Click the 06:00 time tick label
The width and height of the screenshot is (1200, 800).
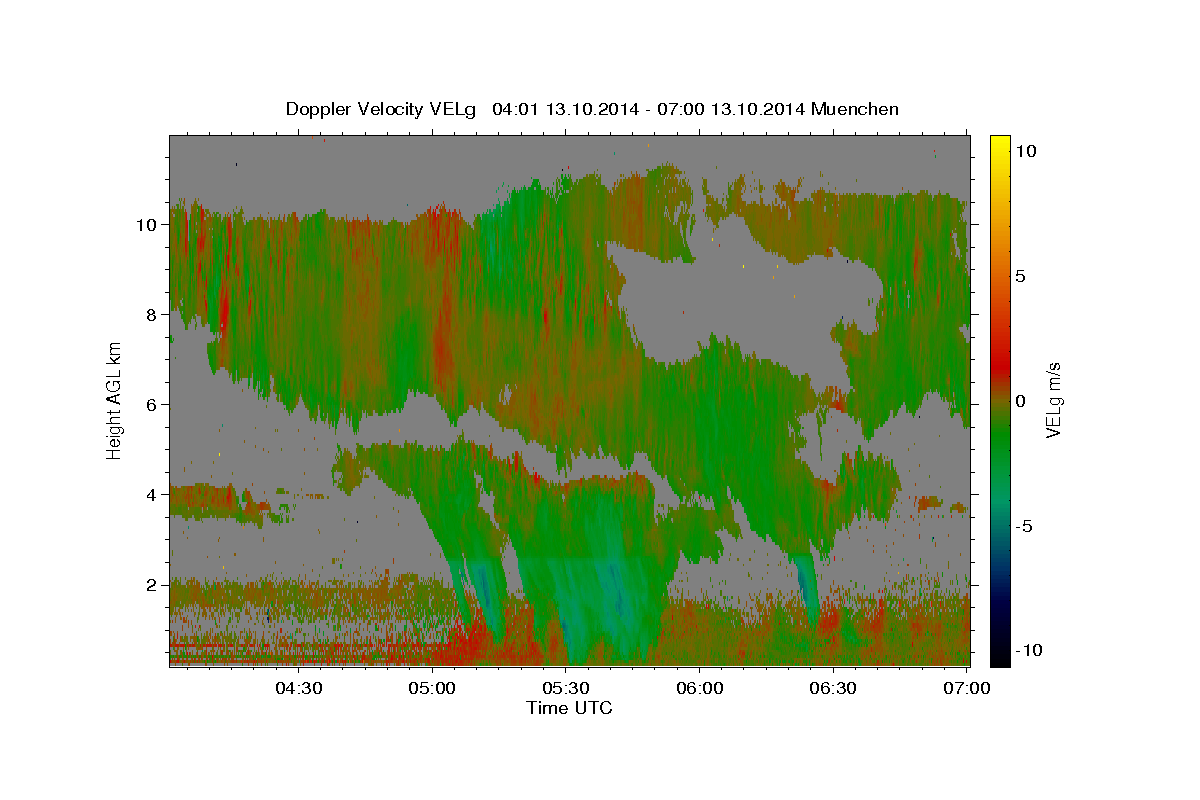tap(700, 688)
